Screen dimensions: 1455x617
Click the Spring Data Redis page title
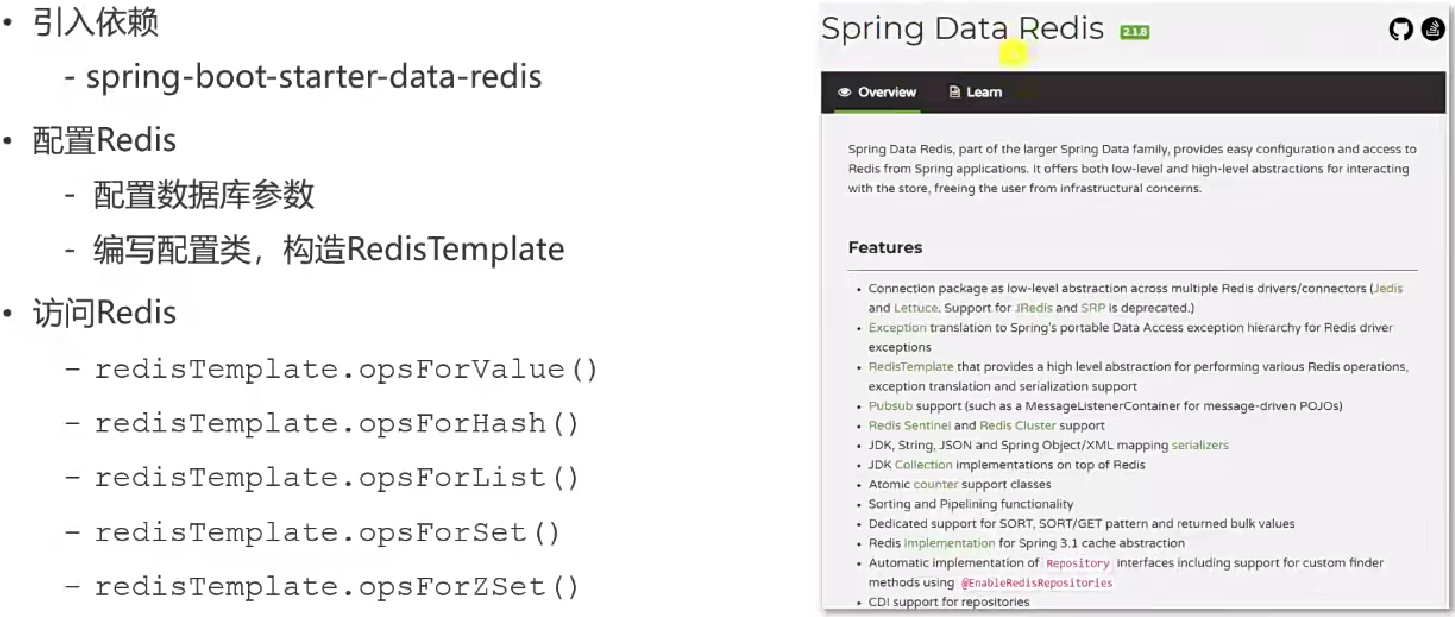click(x=962, y=29)
